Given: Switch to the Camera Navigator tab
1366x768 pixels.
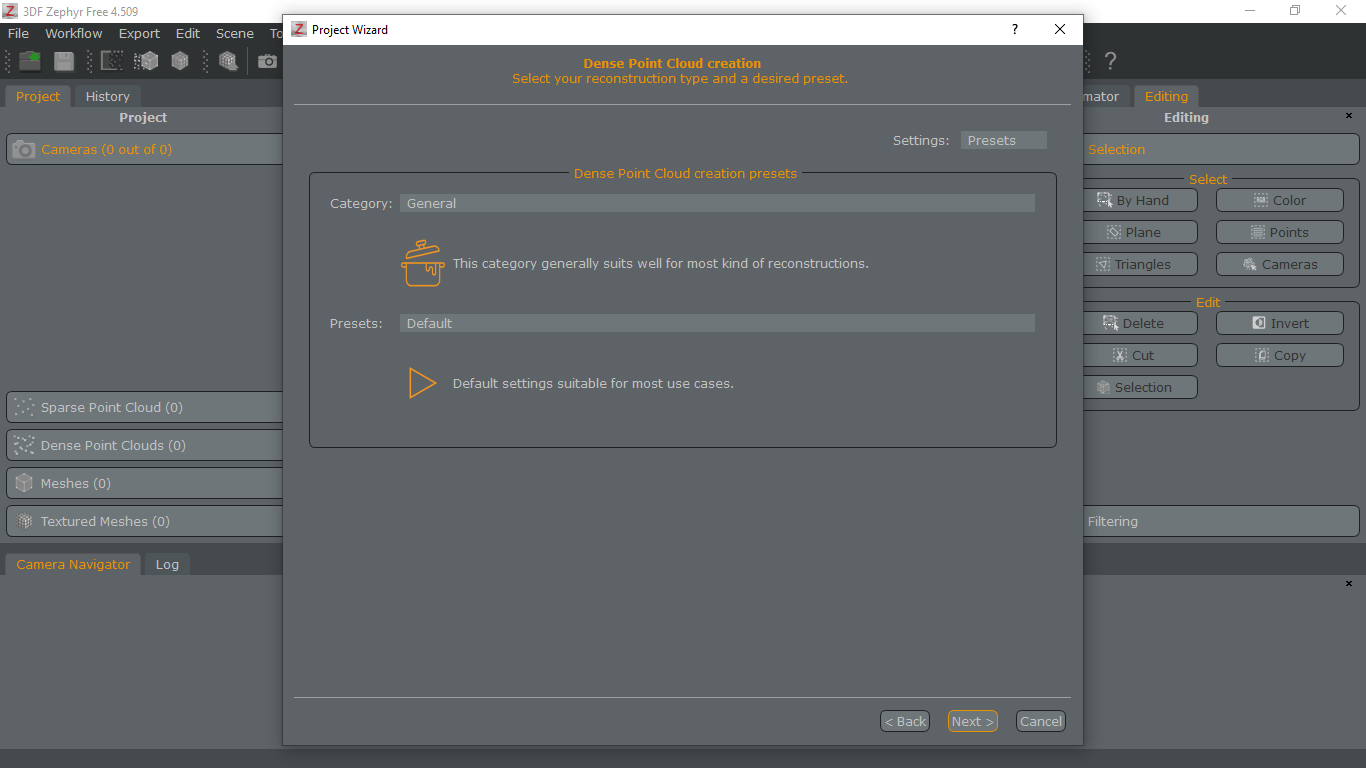Looking at the screenshot, I should pyautogui.click(x=73, y=564).
